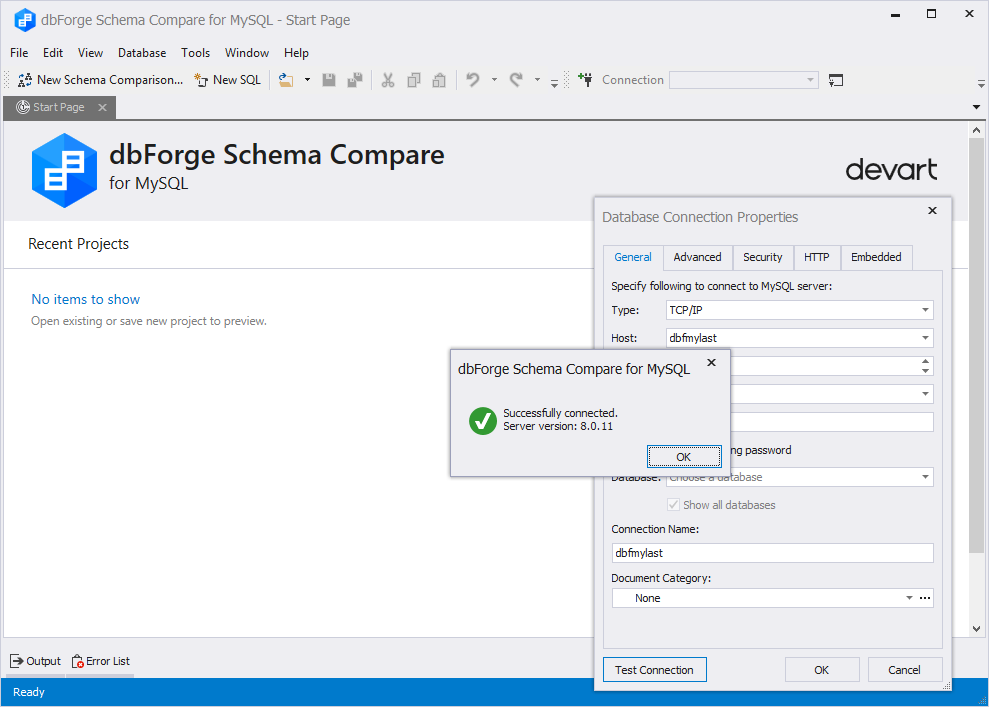Screen dimensions: 989x707
Task: Click the Save disk icon
Action: (329, 80)
